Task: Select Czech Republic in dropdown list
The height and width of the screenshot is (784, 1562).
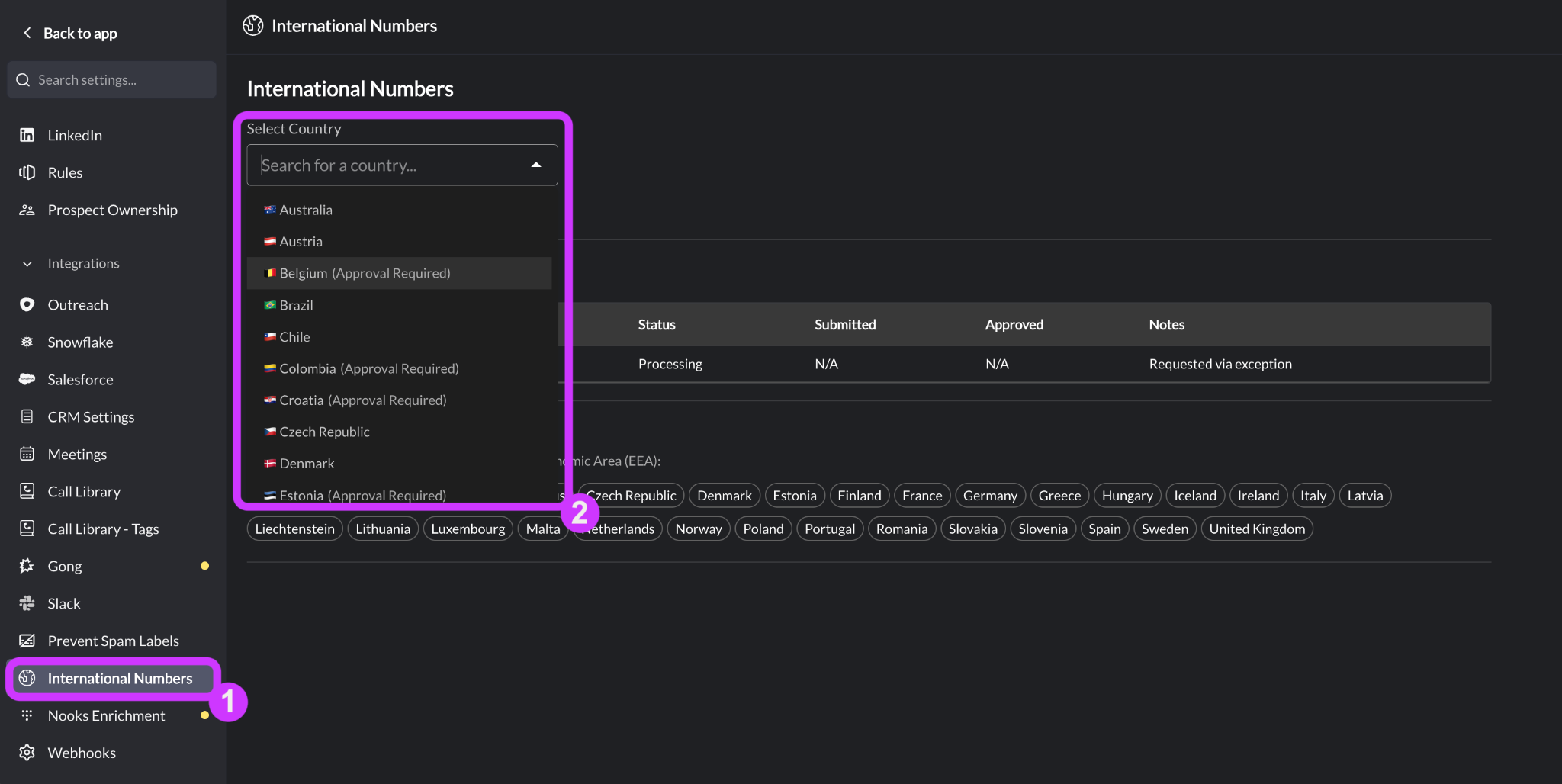Action: (399, 432)
